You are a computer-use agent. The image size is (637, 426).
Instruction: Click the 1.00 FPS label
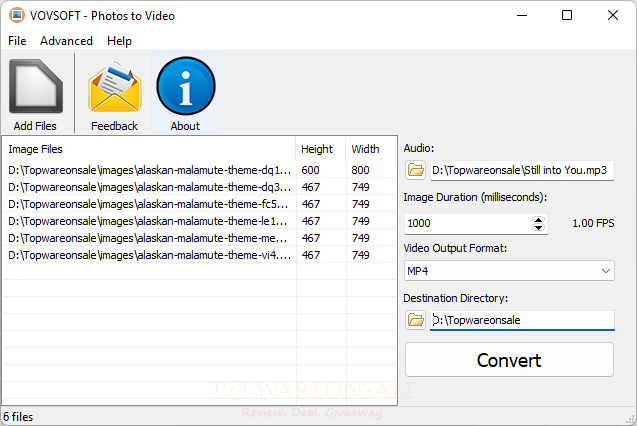(x=593, y=223)
